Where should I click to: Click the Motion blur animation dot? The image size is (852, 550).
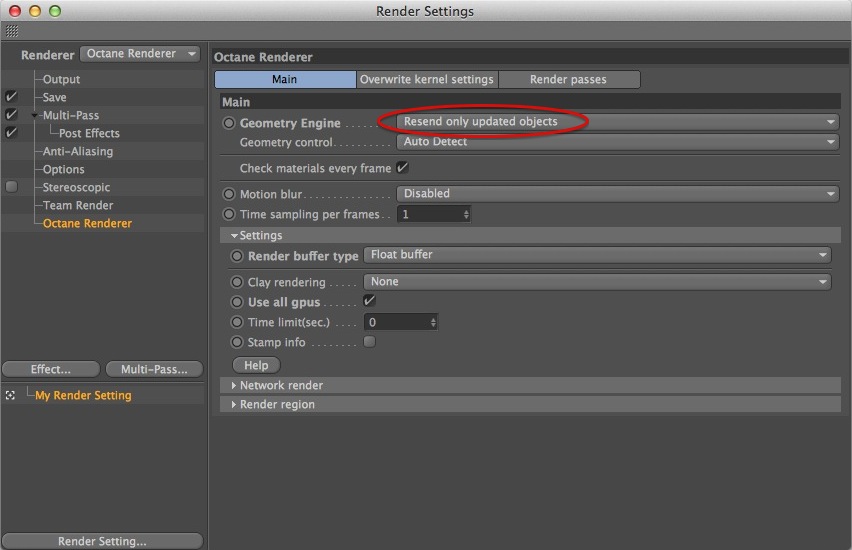point(229,194)
